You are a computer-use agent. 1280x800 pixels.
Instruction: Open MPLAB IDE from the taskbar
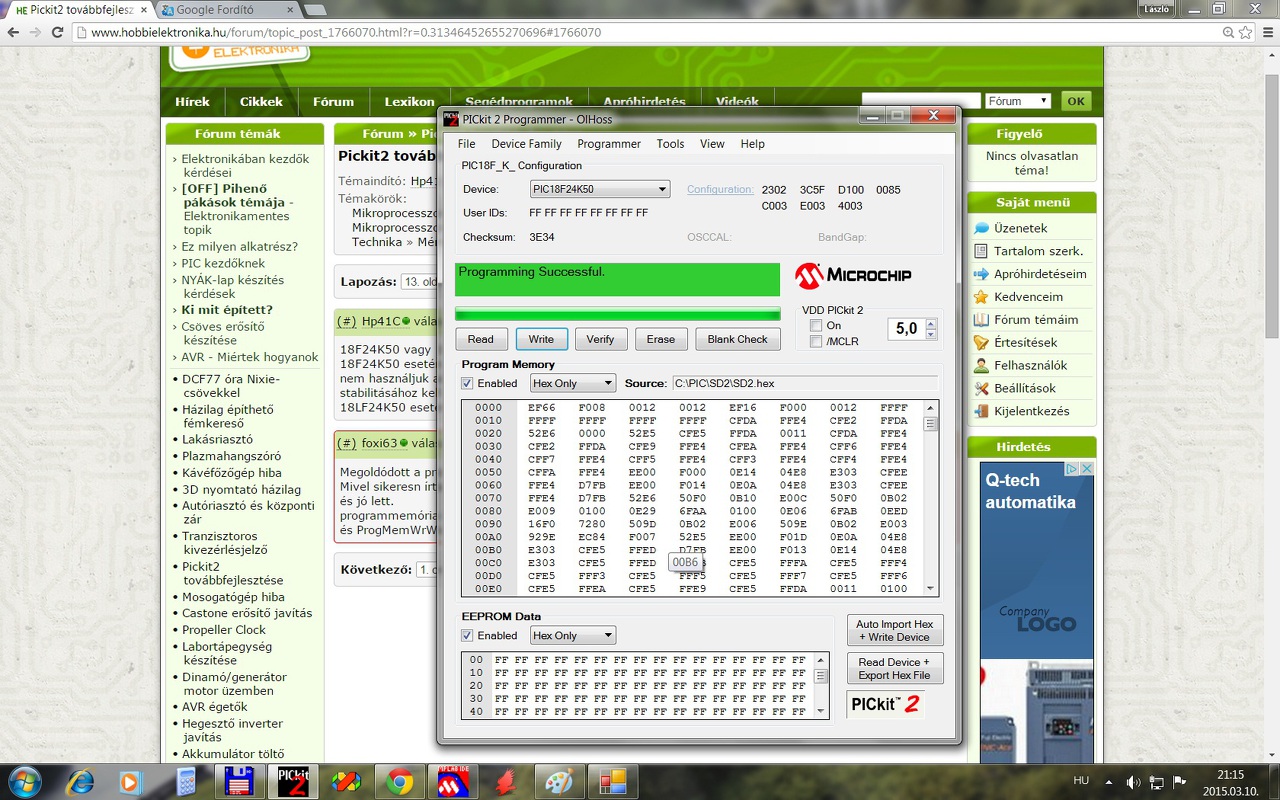pyautogui.click(x=454, y=781)
